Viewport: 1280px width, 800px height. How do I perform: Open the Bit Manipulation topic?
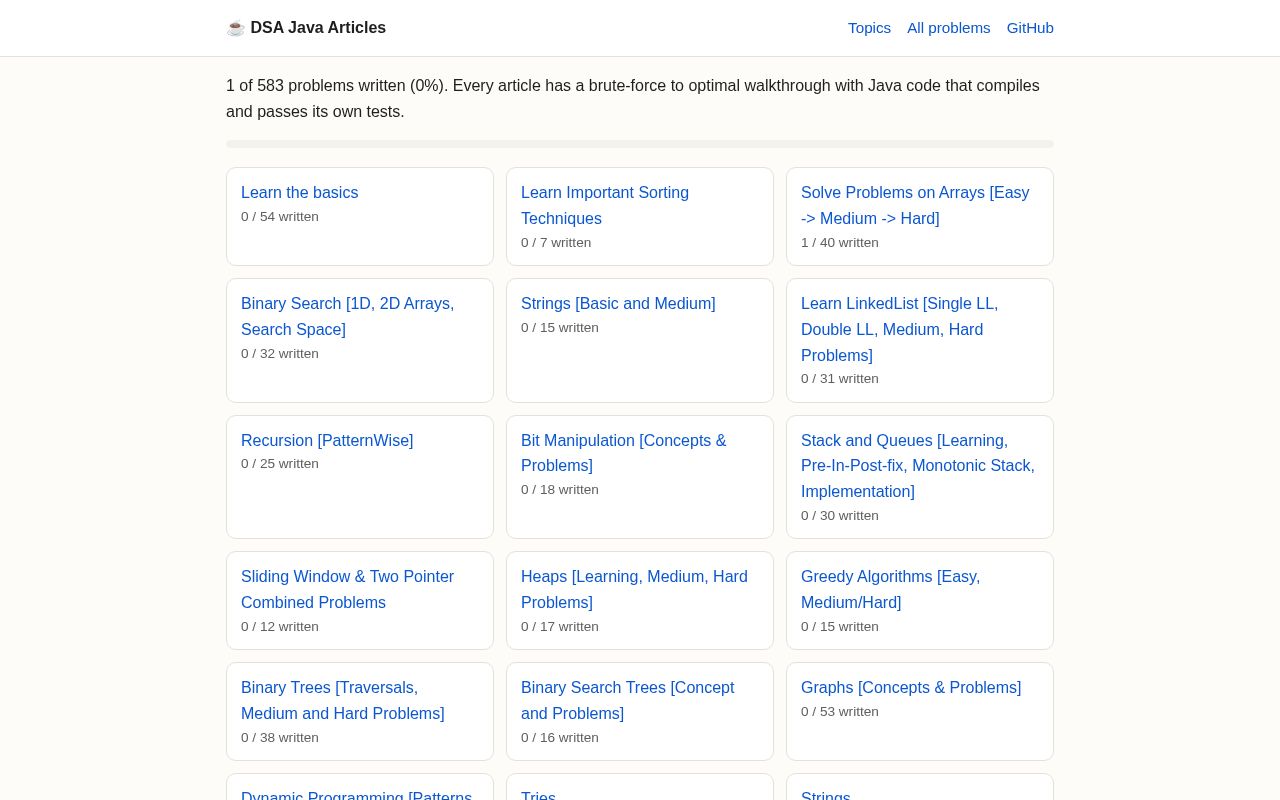(x=624, y=453)
